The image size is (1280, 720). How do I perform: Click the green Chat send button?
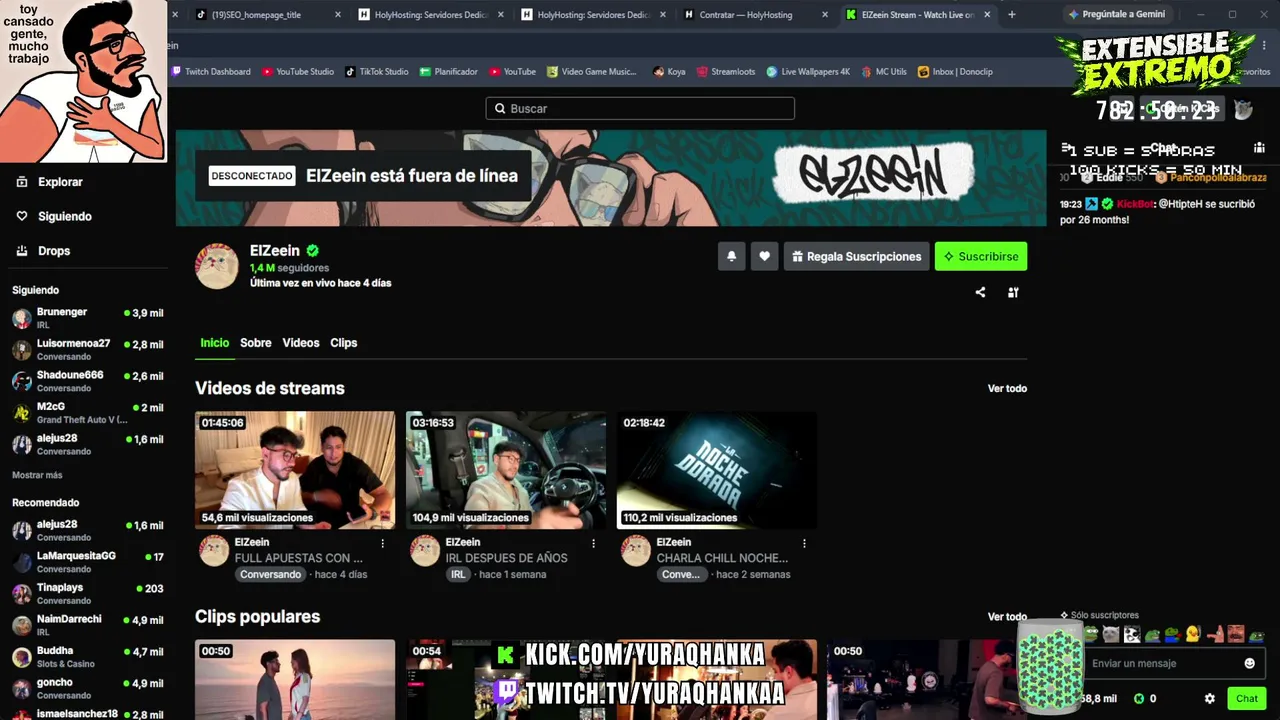[x=1246, y=699]
